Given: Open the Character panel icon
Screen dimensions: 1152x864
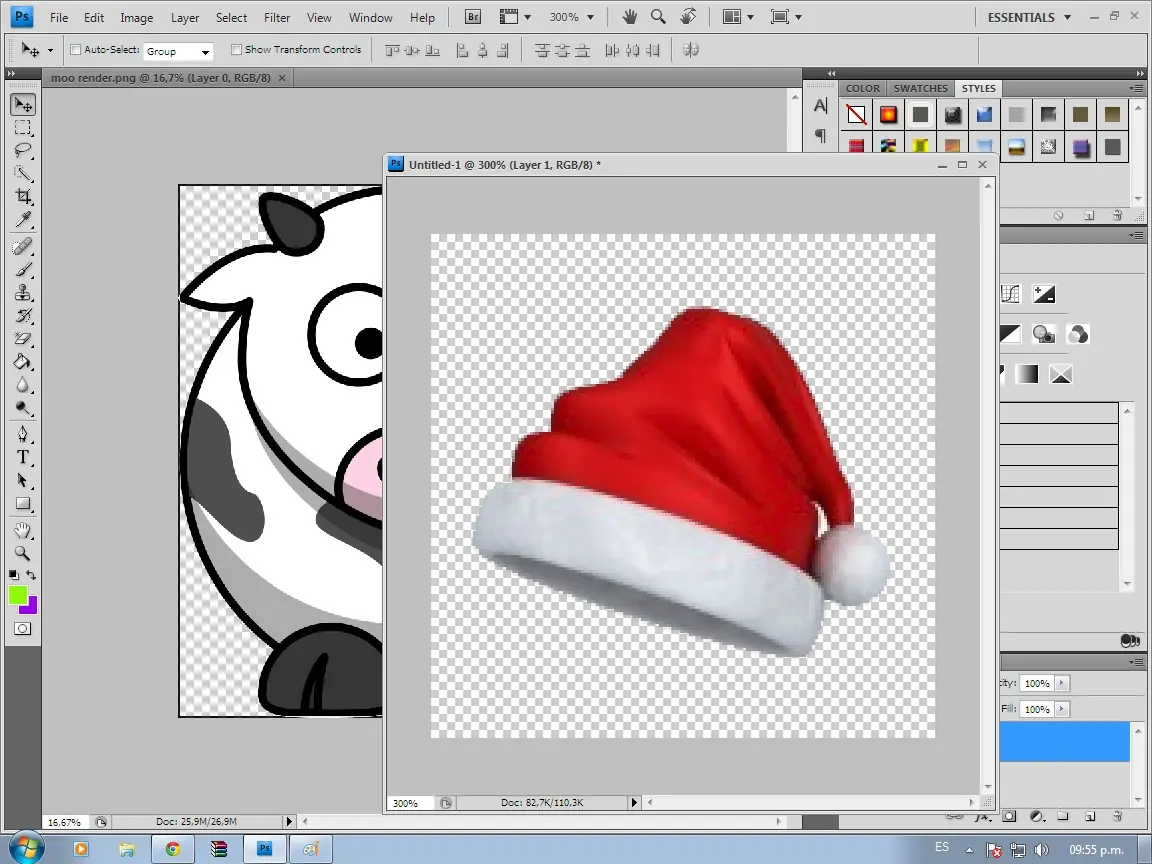Looking at the screenshot, I should point(821,107).
